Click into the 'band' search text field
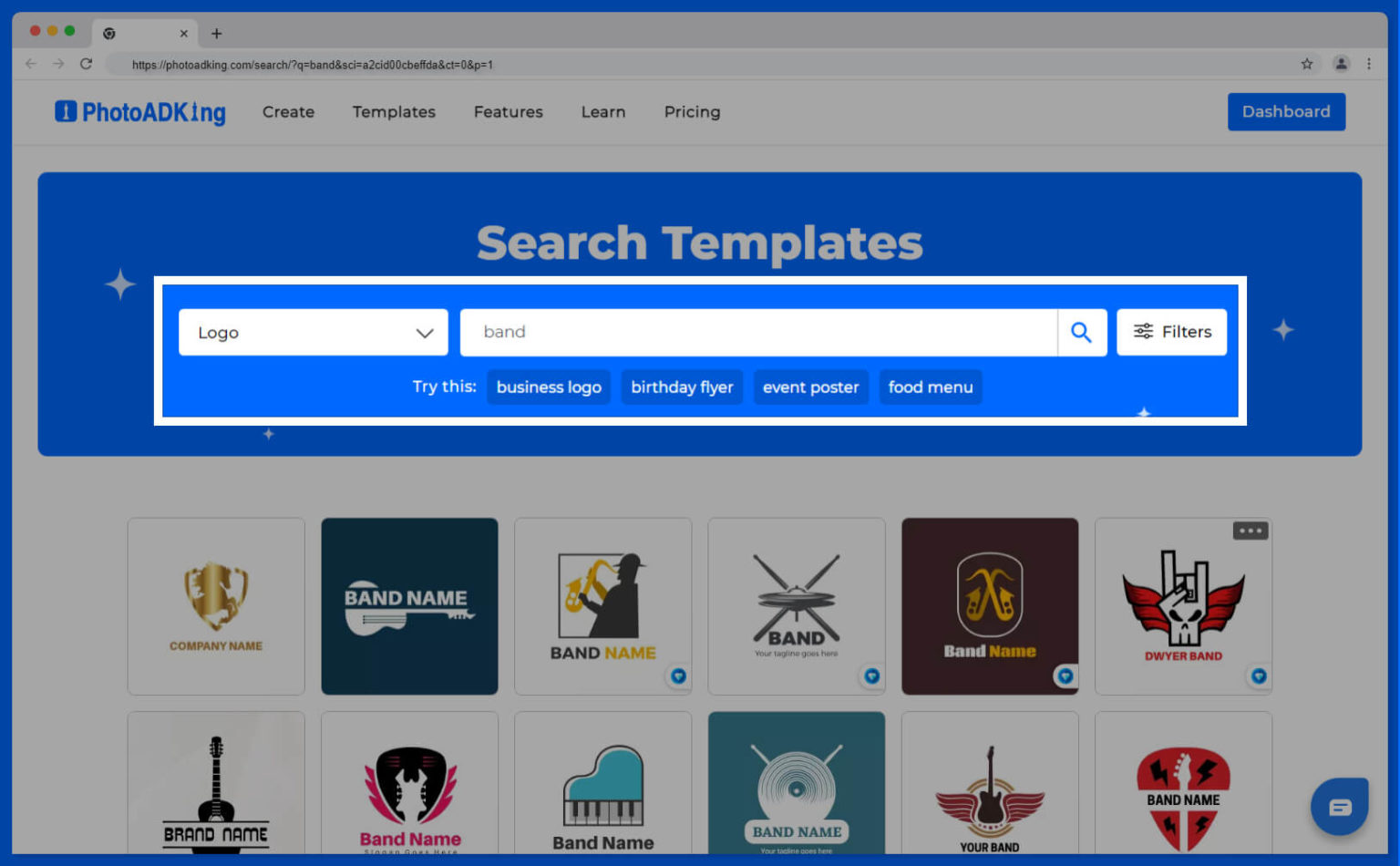 757,333
